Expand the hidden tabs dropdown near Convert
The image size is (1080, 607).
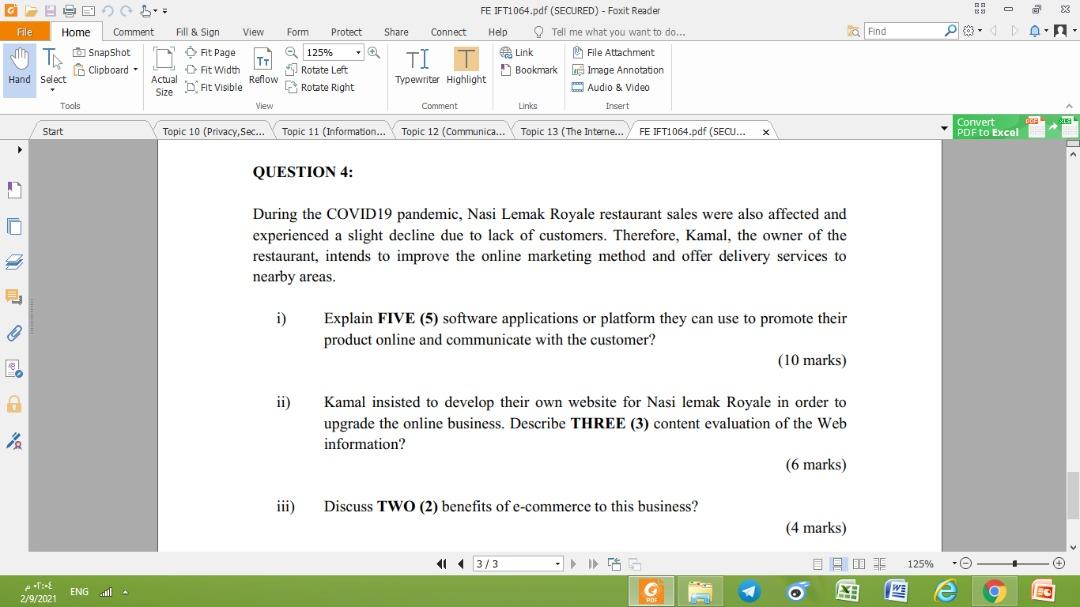point(943,130)
